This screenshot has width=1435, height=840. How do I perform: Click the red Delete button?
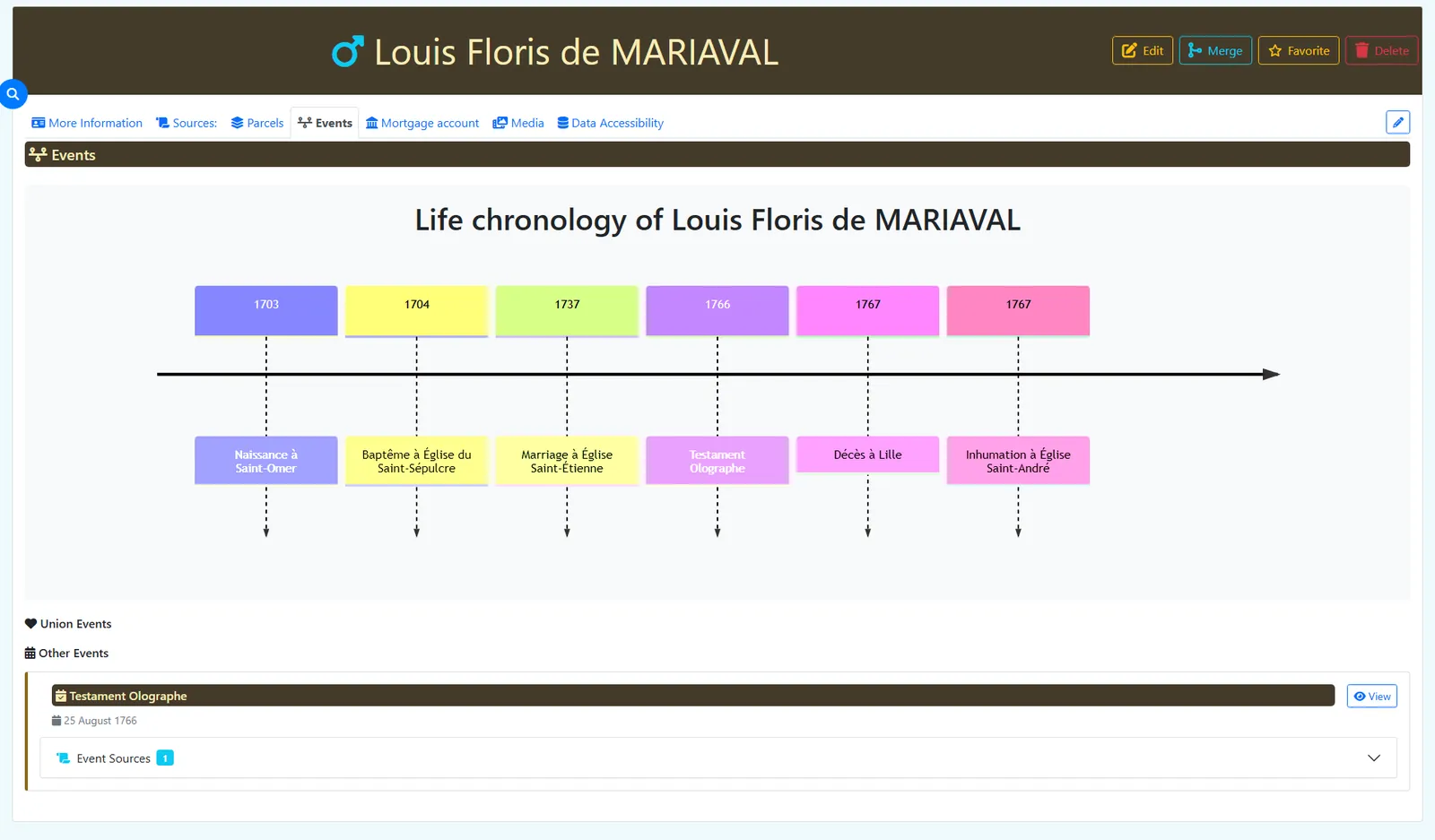[x=1381, y=51]
